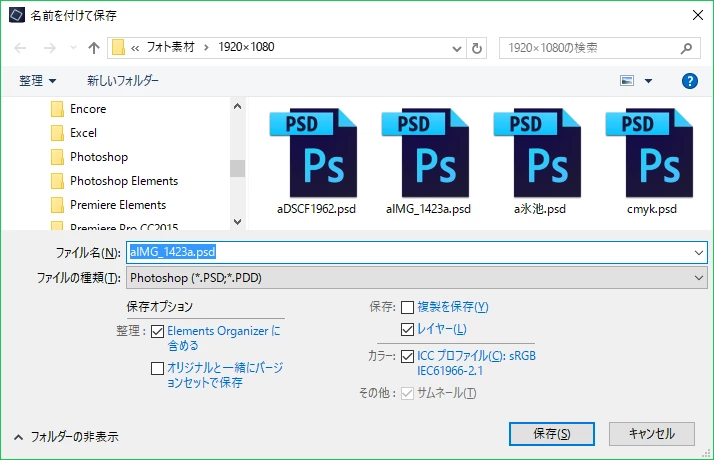Refresh the current folder view
The image size is (714, 460).
[476, 48]
